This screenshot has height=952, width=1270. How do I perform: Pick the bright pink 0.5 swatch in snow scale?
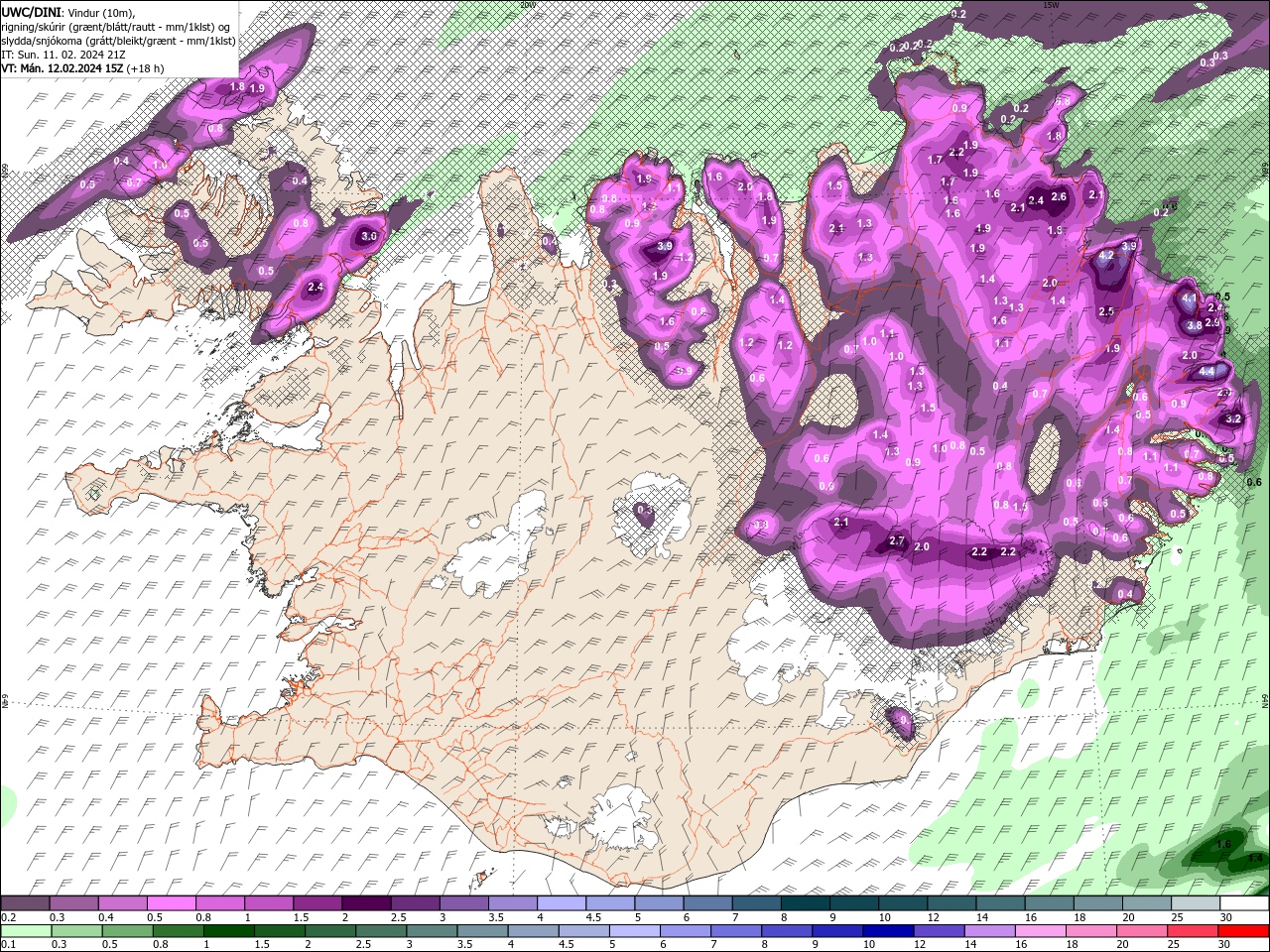click(171, 903)
